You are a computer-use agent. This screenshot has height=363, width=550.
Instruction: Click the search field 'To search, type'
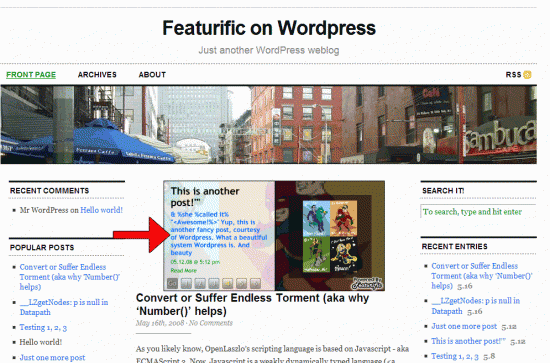(478, 211)
